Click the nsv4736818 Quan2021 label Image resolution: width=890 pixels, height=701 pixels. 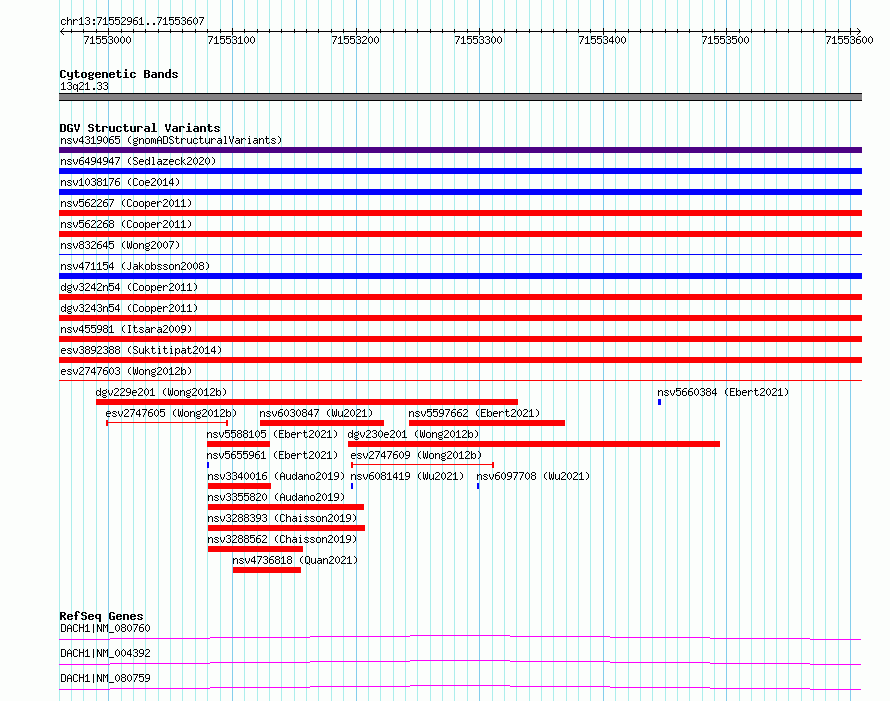pos(295,560)
